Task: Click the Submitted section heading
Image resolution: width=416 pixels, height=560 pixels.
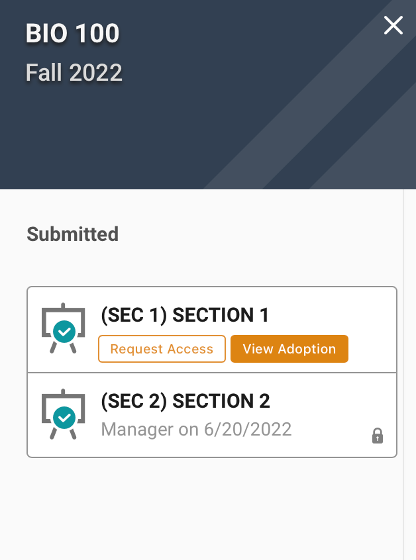Action: coord(72,234)
